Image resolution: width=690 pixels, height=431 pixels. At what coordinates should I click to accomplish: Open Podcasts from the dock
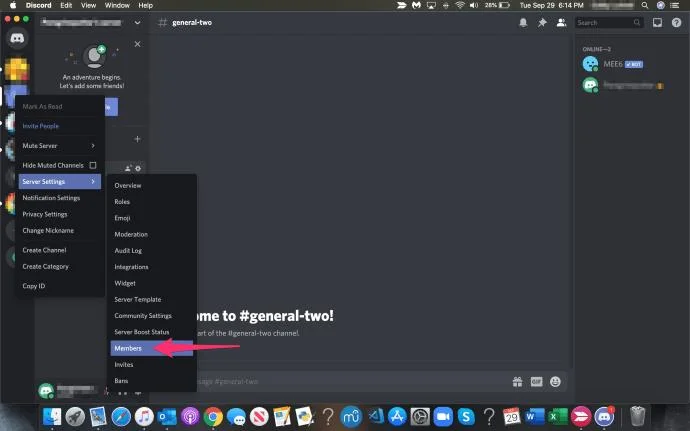190,416
